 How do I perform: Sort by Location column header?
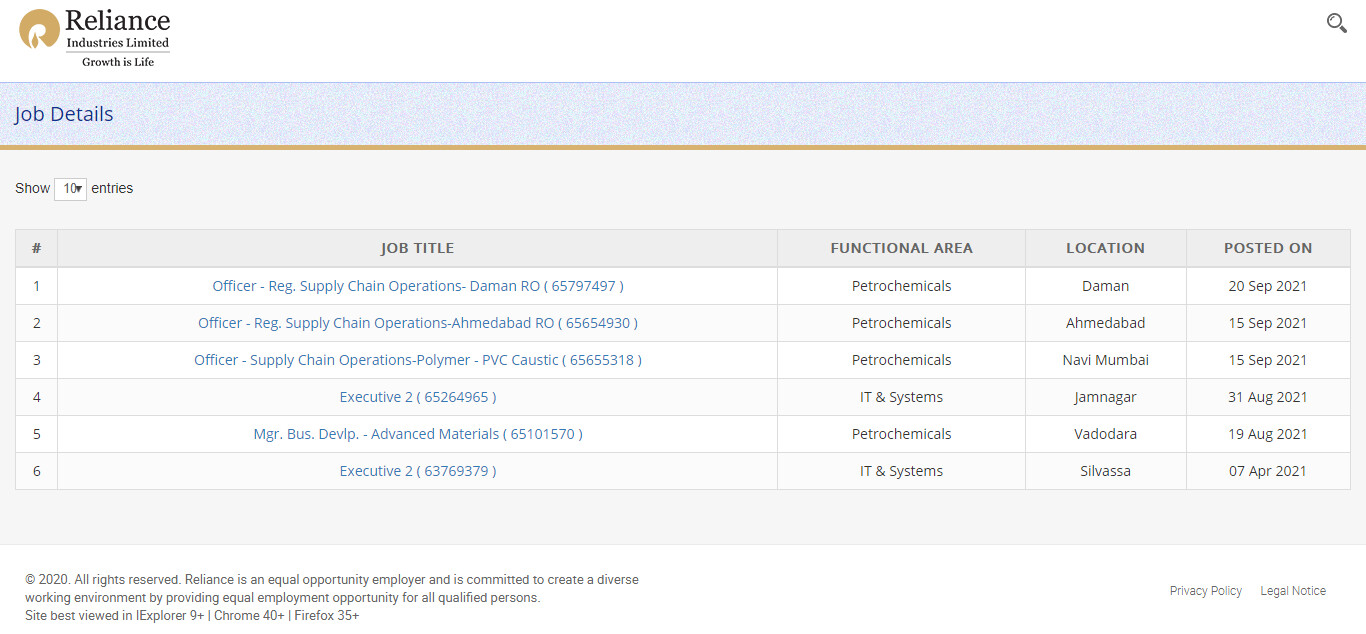(x=1105, y=248)
